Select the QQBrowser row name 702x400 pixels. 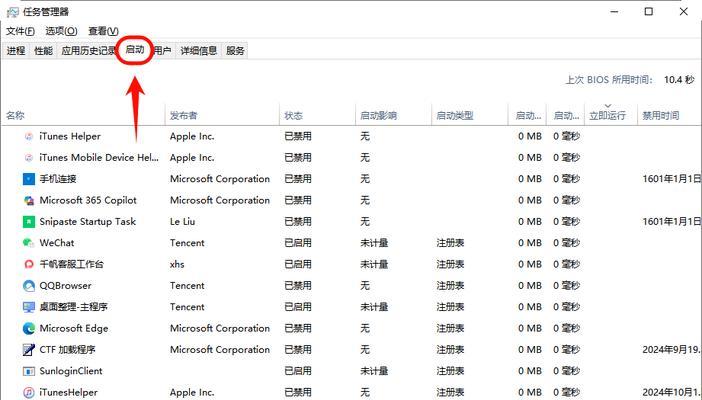[65, 285]
